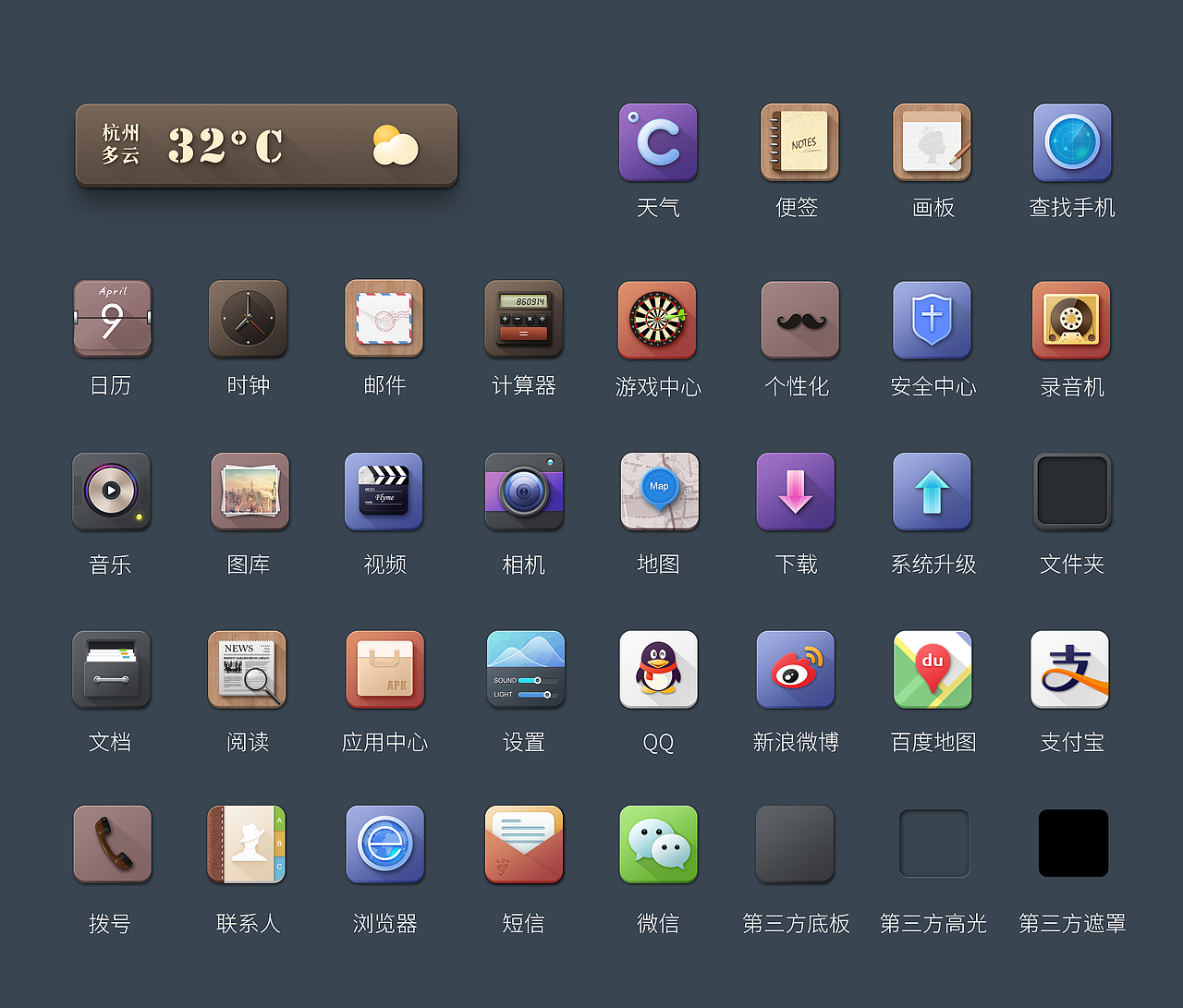Click the "联系人" label text
The image size is (1183, 1008).
click(x=248, y=923)
